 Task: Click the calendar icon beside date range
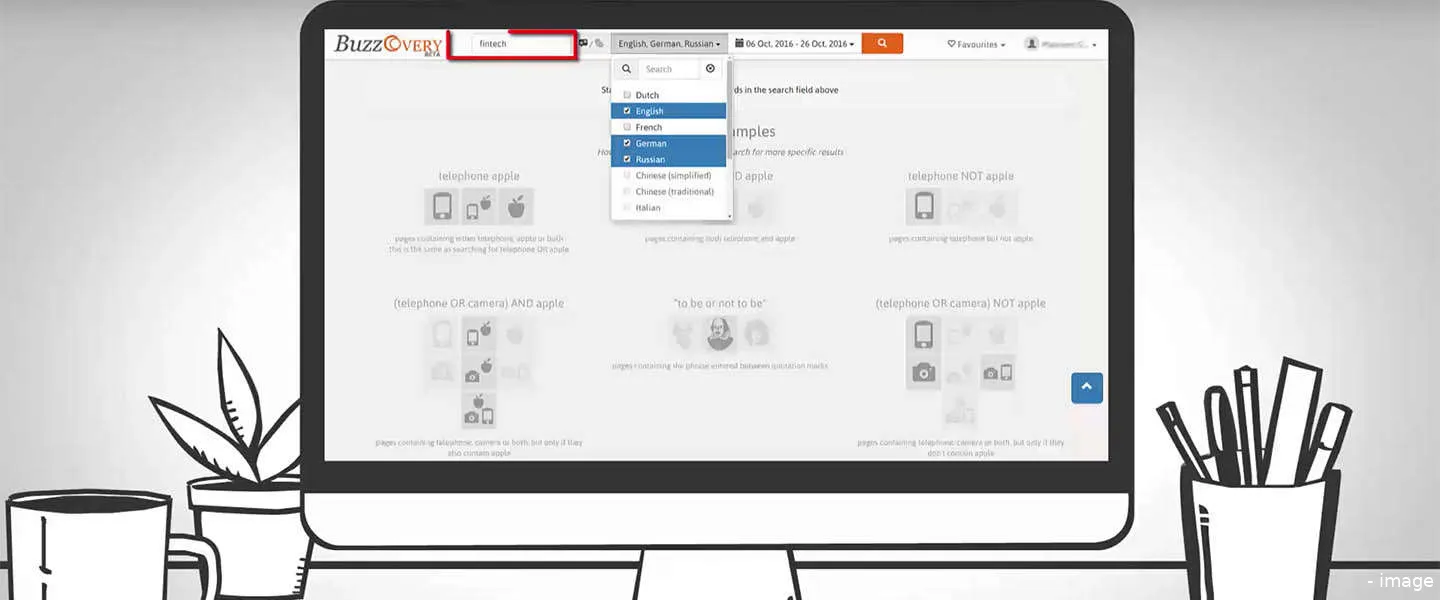[739, 44]
